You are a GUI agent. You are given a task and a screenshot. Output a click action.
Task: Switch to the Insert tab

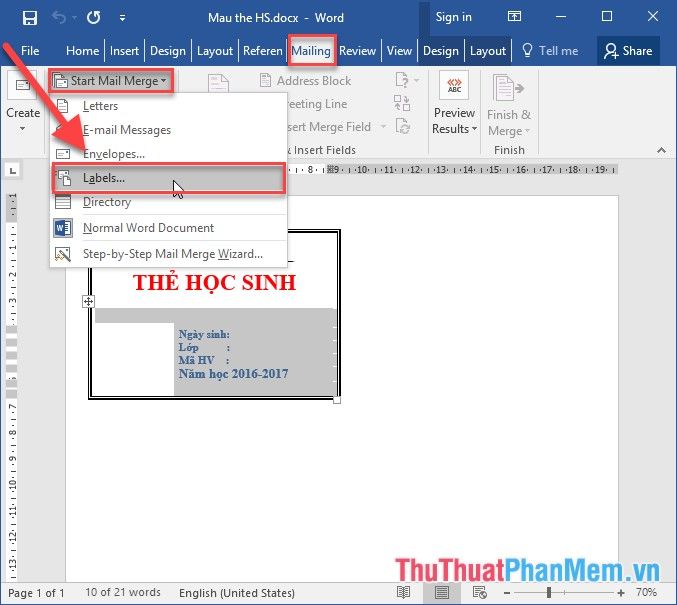coord(125,51)
